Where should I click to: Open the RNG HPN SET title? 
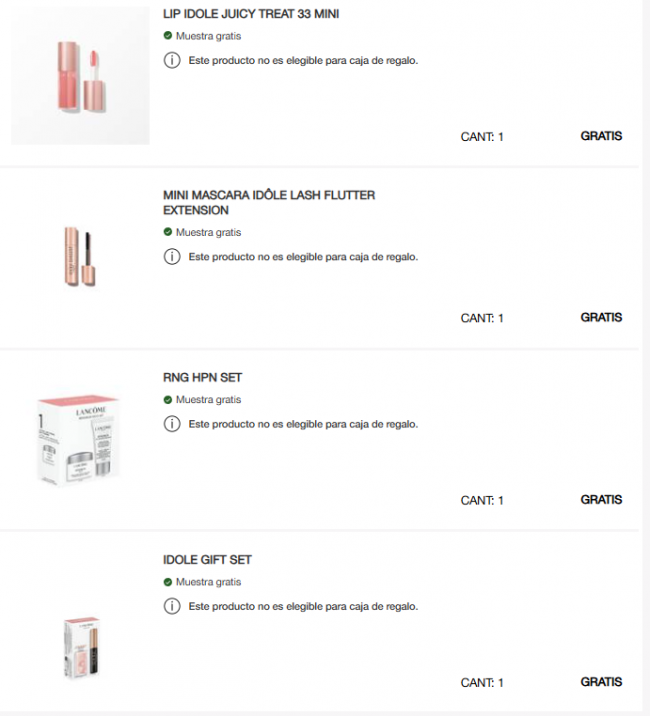pos(202,378)
